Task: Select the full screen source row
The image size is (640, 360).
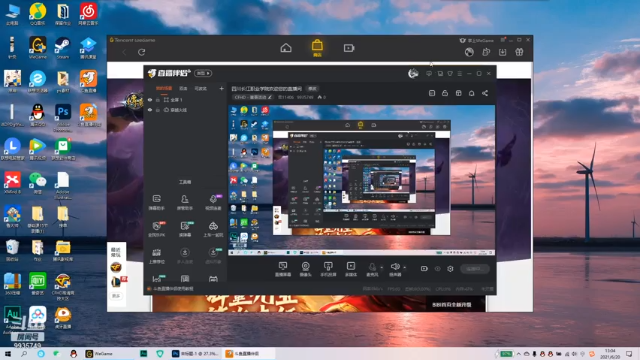Action: pyautogui.click(x=186, y=100)
